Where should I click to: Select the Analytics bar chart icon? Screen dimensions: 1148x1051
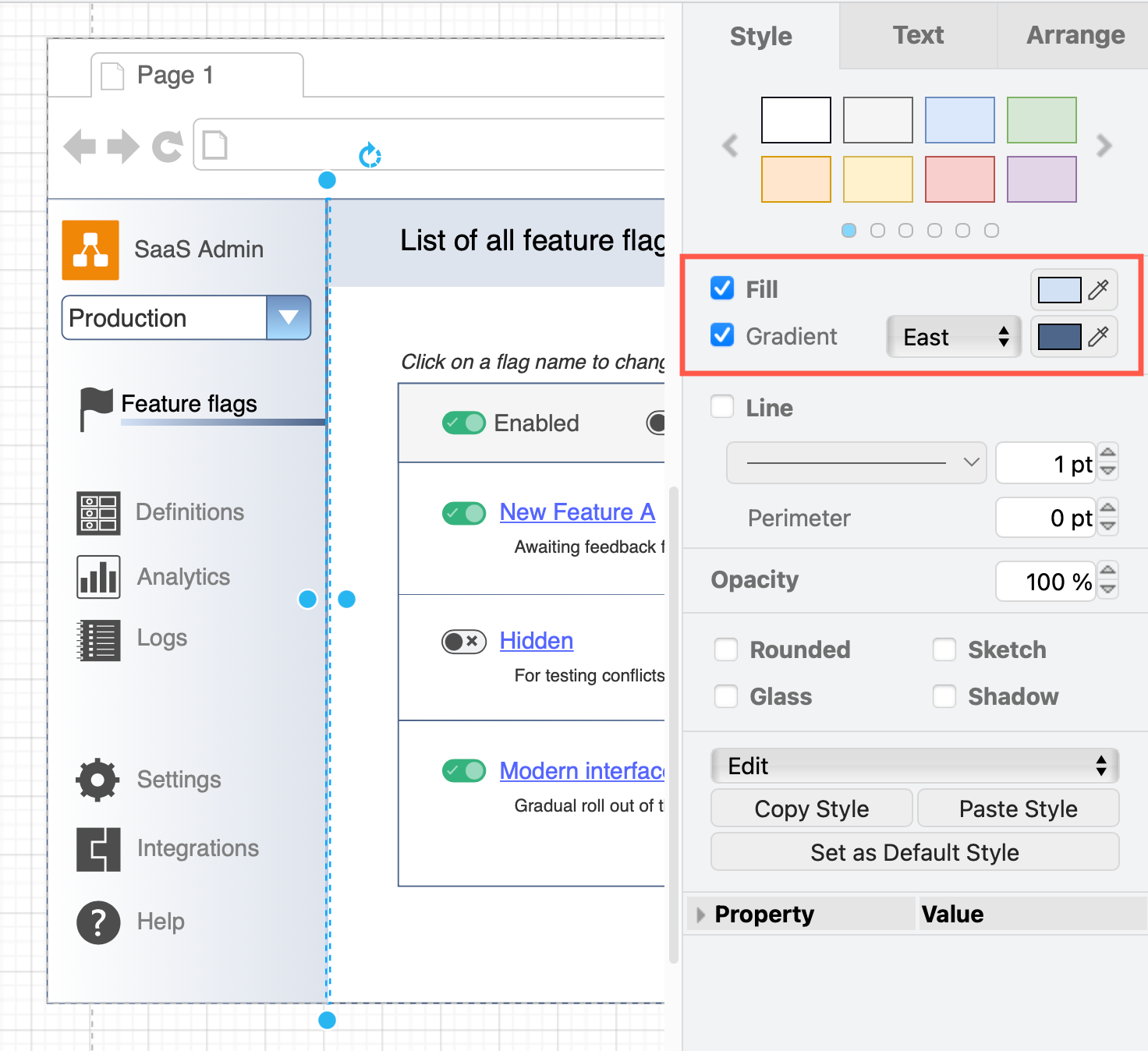tap(97, 576)
